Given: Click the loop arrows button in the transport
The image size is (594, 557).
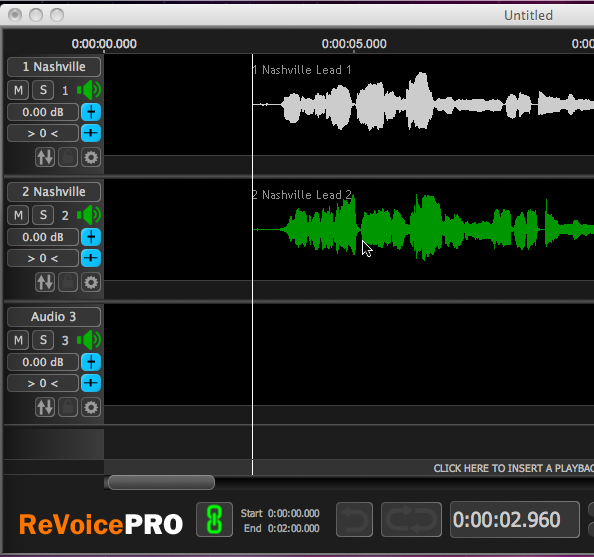Looking at the screenshot, I should (411, 519).
